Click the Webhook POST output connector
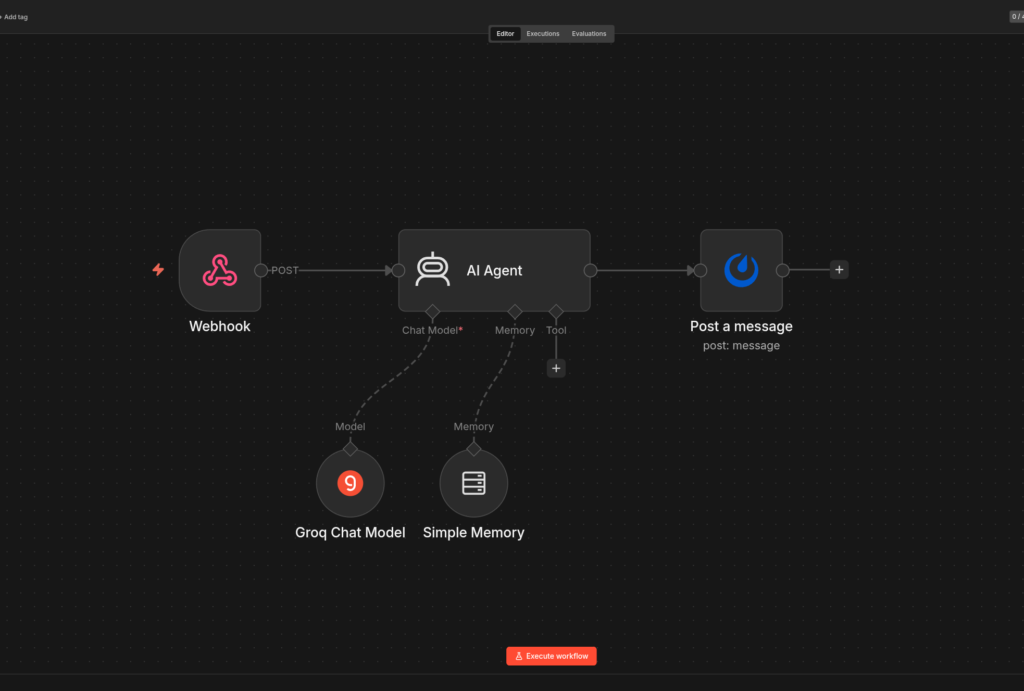Viewport: 1024px width, 691px height. click(x=261, y=270)
